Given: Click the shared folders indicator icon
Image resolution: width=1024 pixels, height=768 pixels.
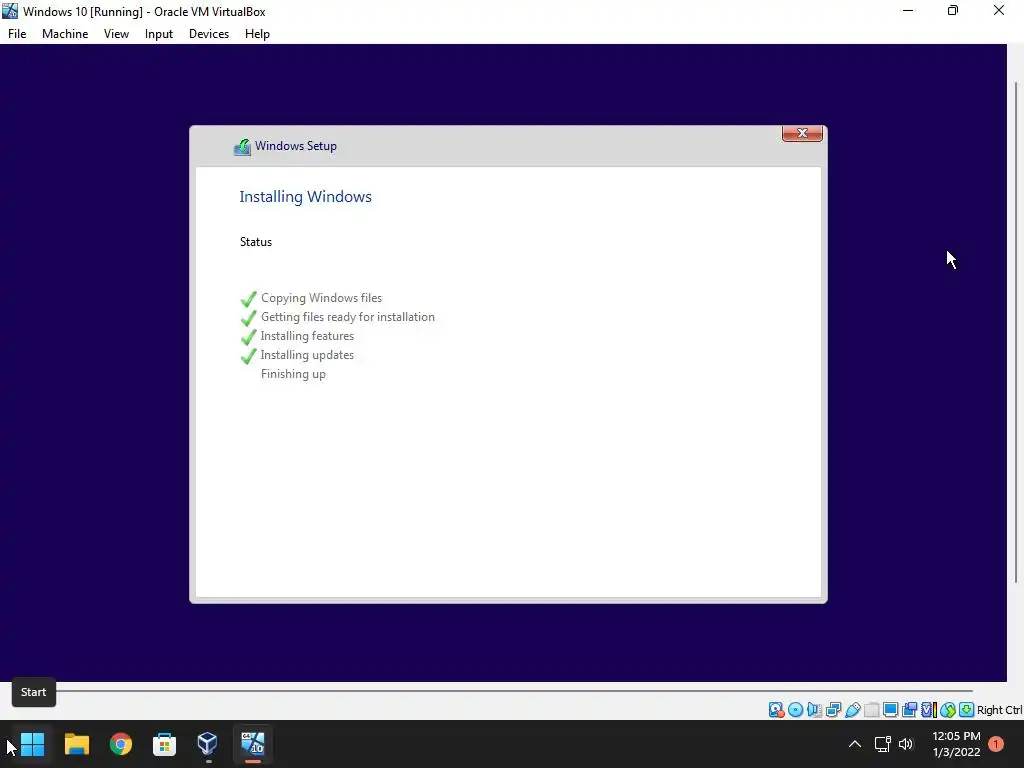Looking at the screenshot, I should point(872,710).
